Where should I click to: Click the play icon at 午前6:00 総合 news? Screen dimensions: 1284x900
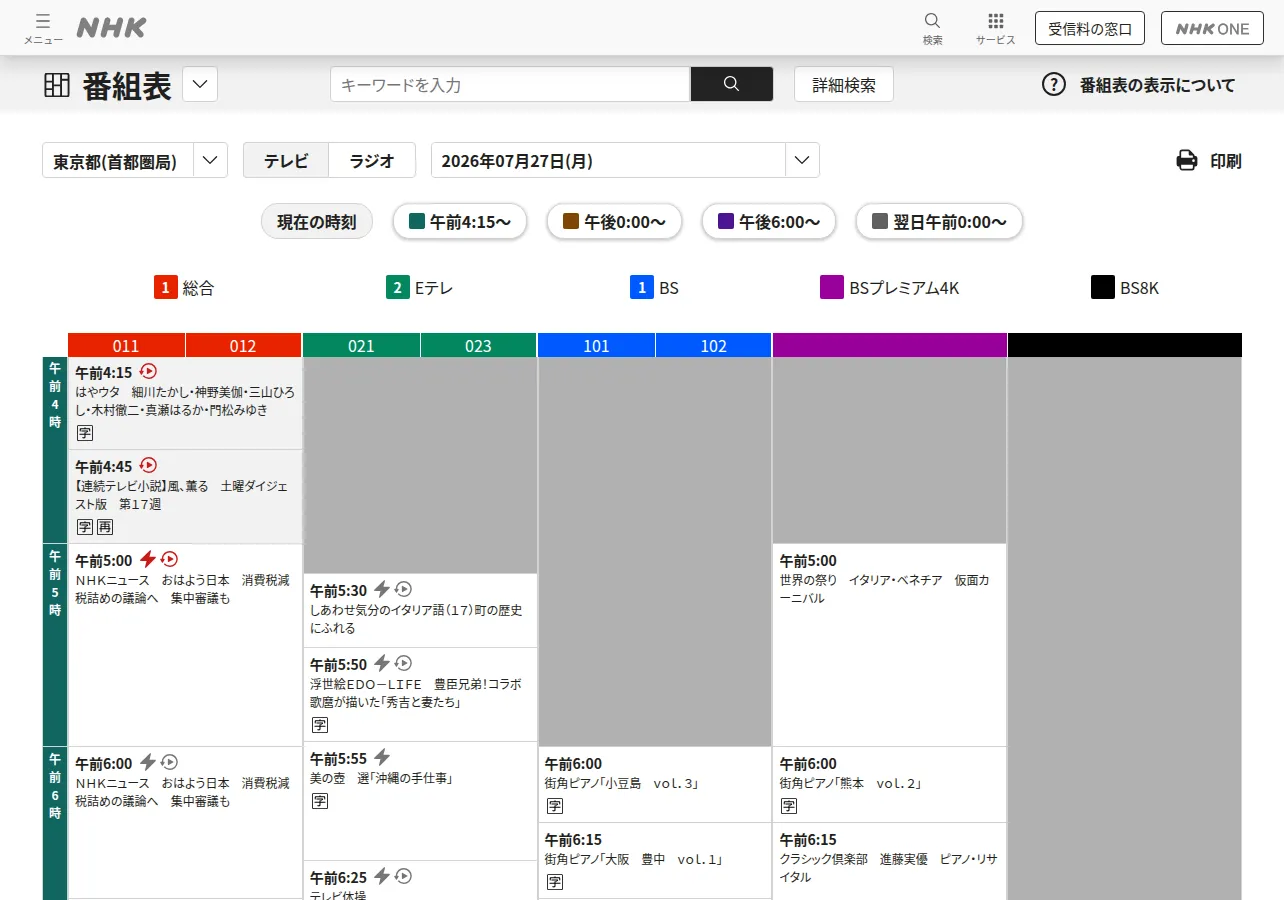tap(170, 762)
